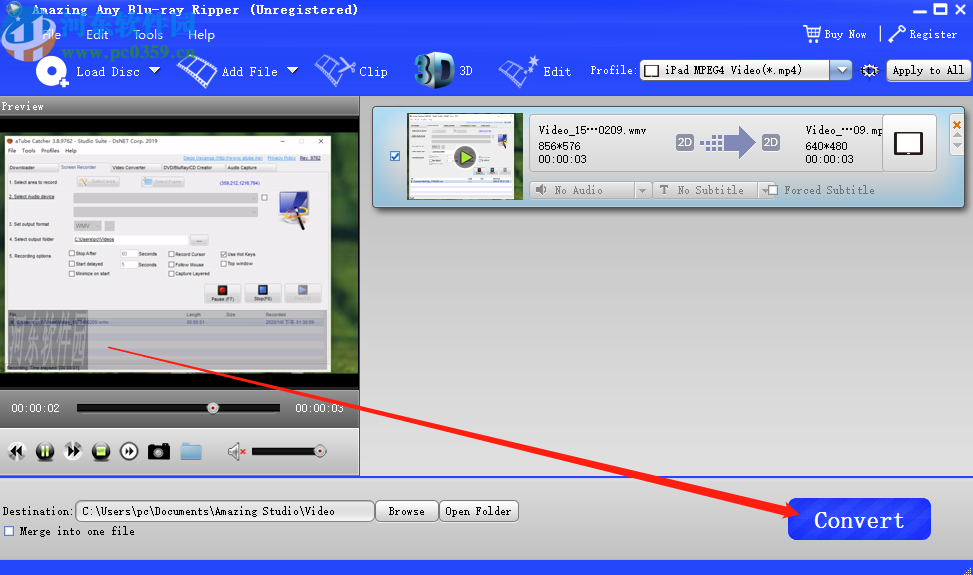This screenshot has height=575, width=973.
Task: Expand the No Audio dropdown
Action: 642,190
